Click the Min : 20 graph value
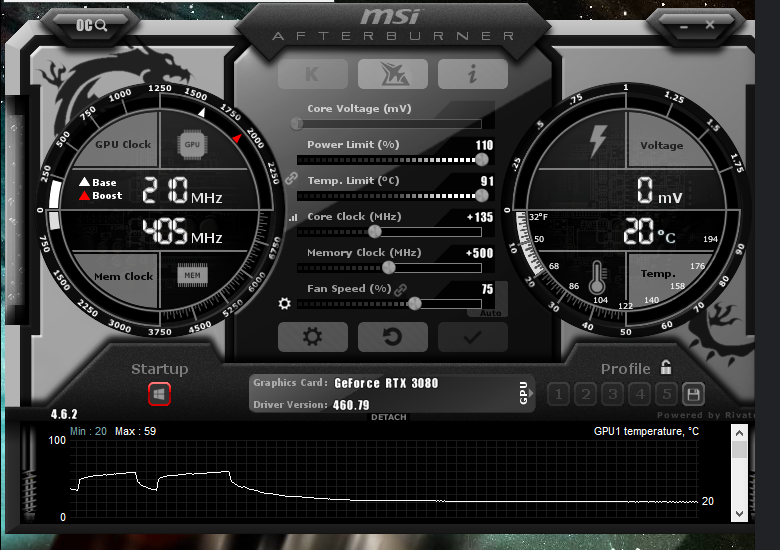The width and height of the screenshot is (780, 550). (88, 431)
